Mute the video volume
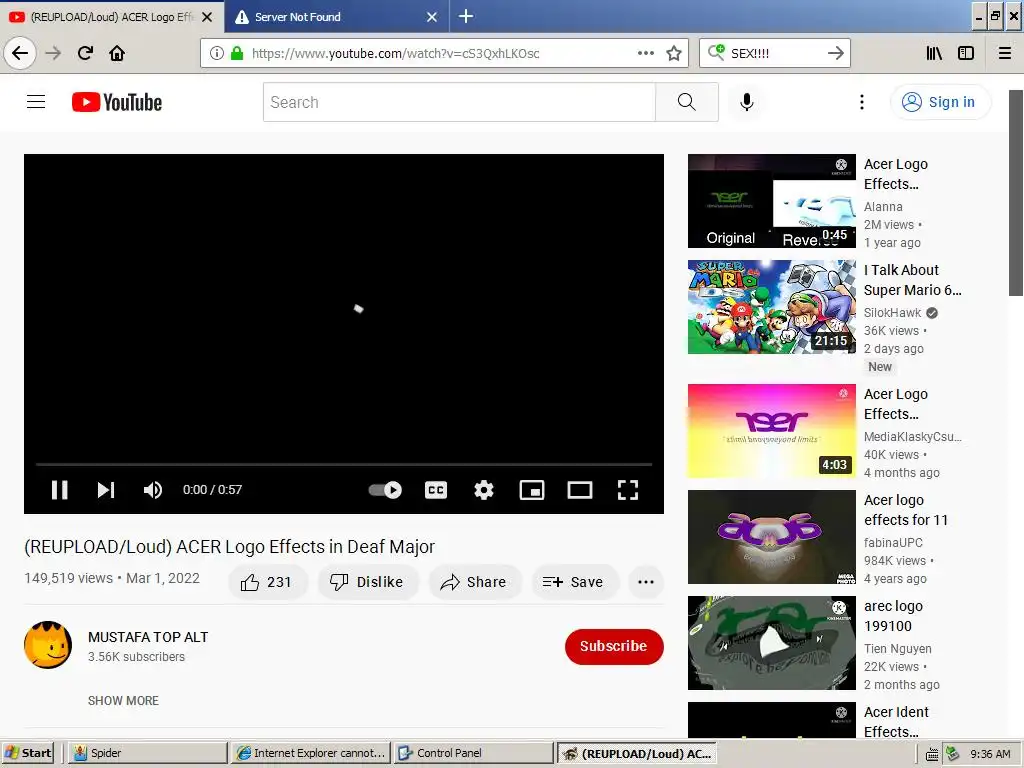The height and width of the screenshot is (768, 1024). (x=153, y=490)
